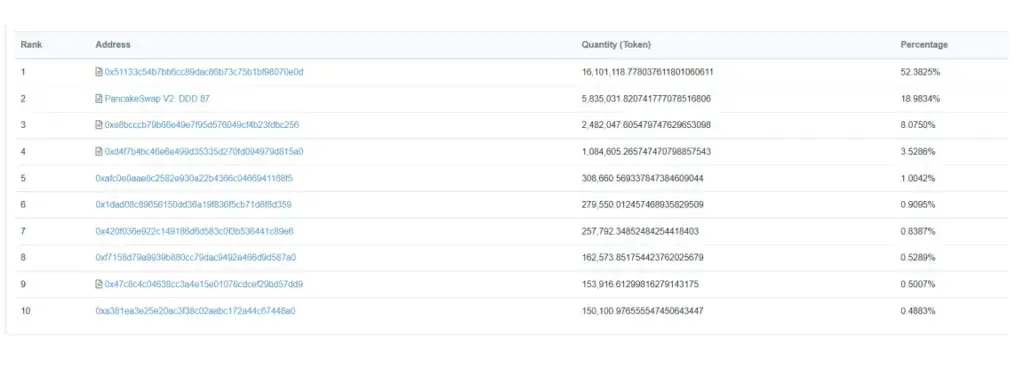
Task: Click the Address column header
Action: pos(113,45)
